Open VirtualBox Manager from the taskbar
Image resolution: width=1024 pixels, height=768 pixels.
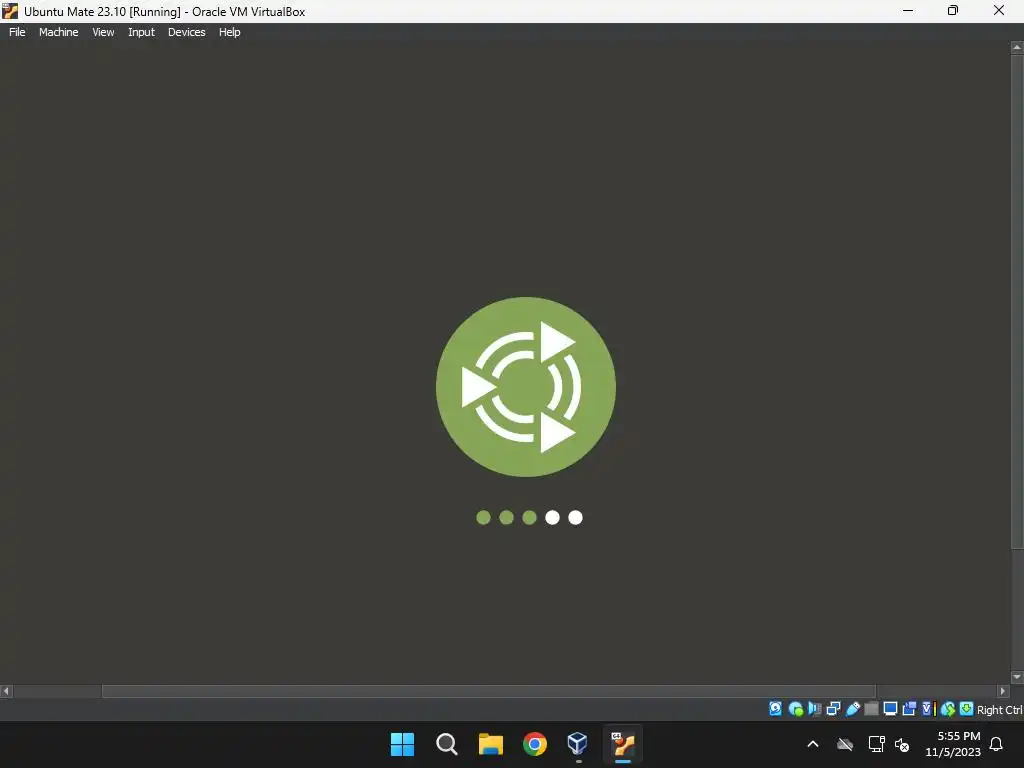578,744
